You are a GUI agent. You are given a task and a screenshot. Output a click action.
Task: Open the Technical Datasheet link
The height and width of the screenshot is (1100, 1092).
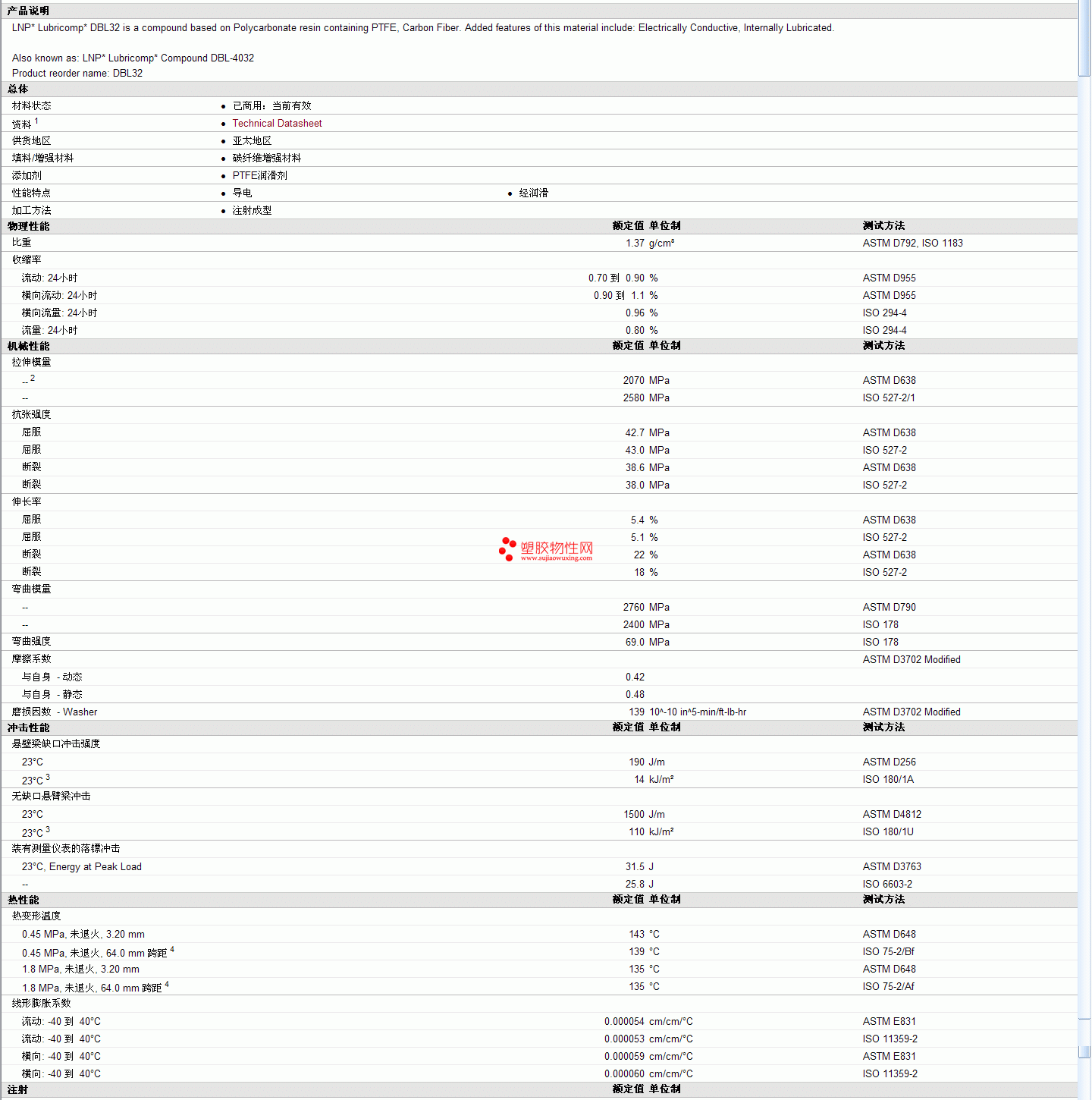[277, 123]
